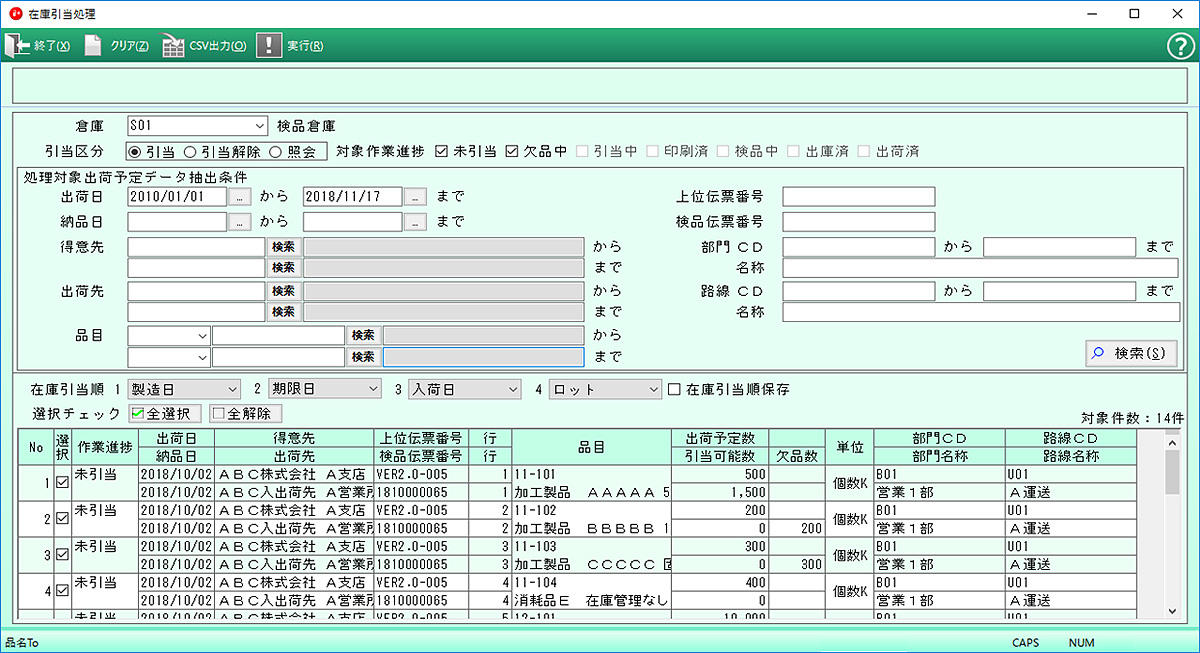Image resolution: width=1200 pixels, height=653 pixels.
Task: Click the クリア clear document icon
Action: coord(93,46)
